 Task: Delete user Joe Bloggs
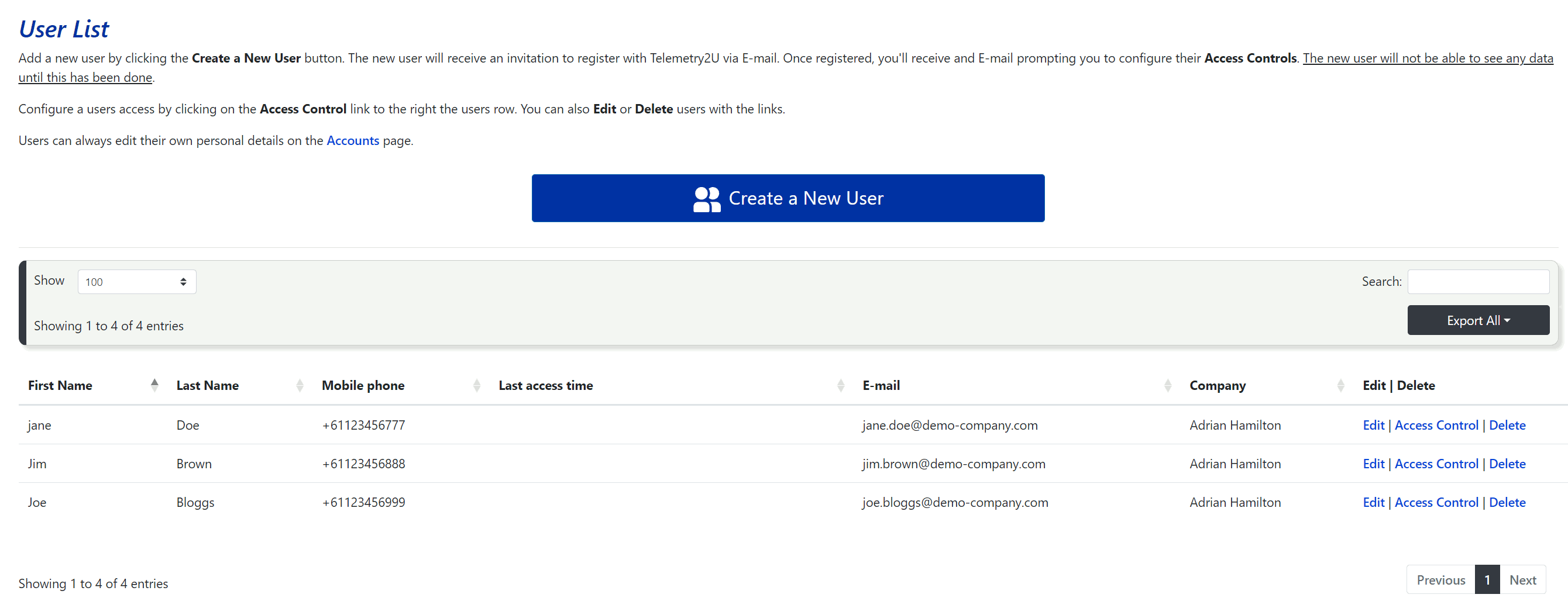point(1507,502)
